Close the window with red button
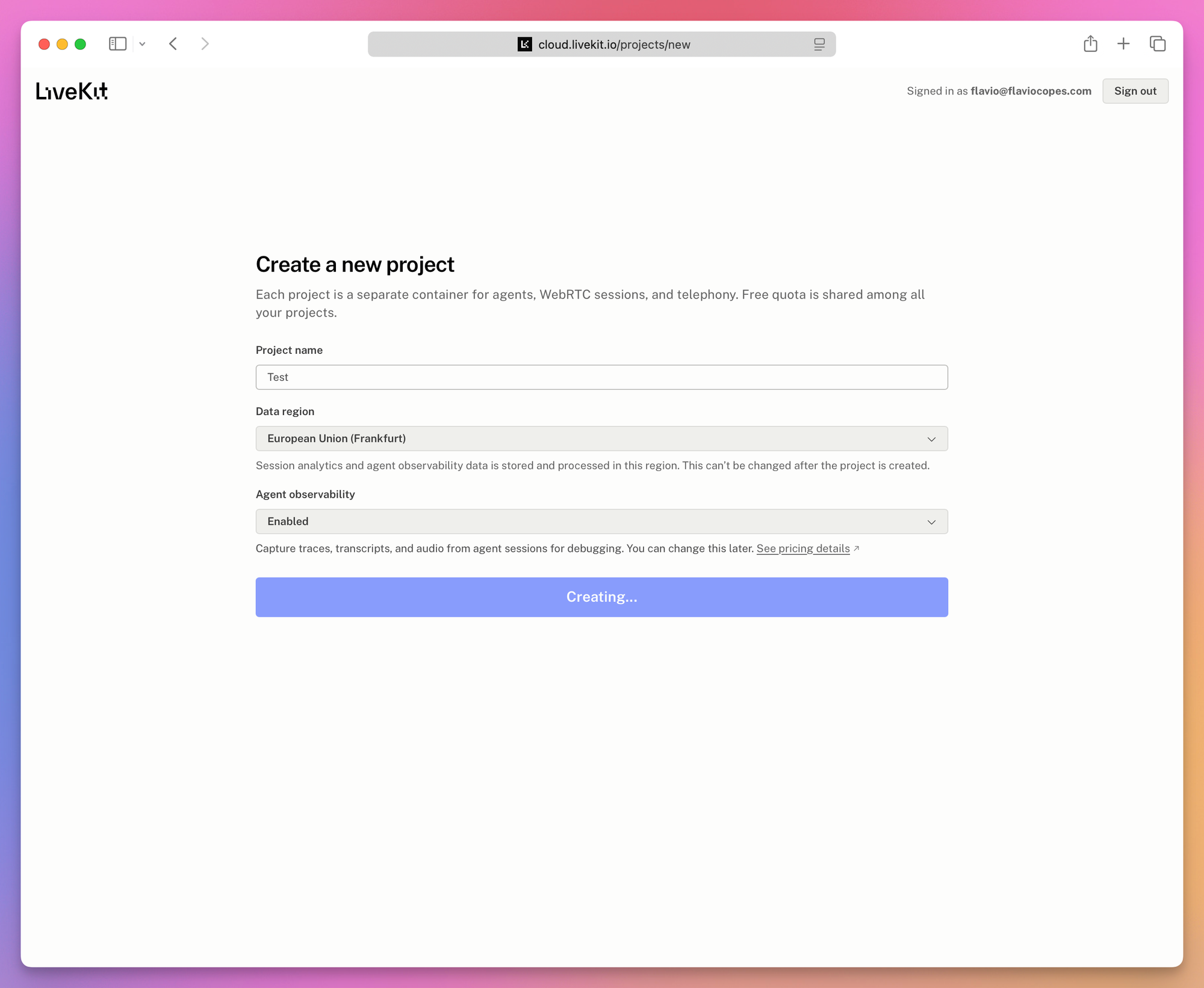Screen dimensions: 1204x988 pyautogui.click(x=44, y=44)
